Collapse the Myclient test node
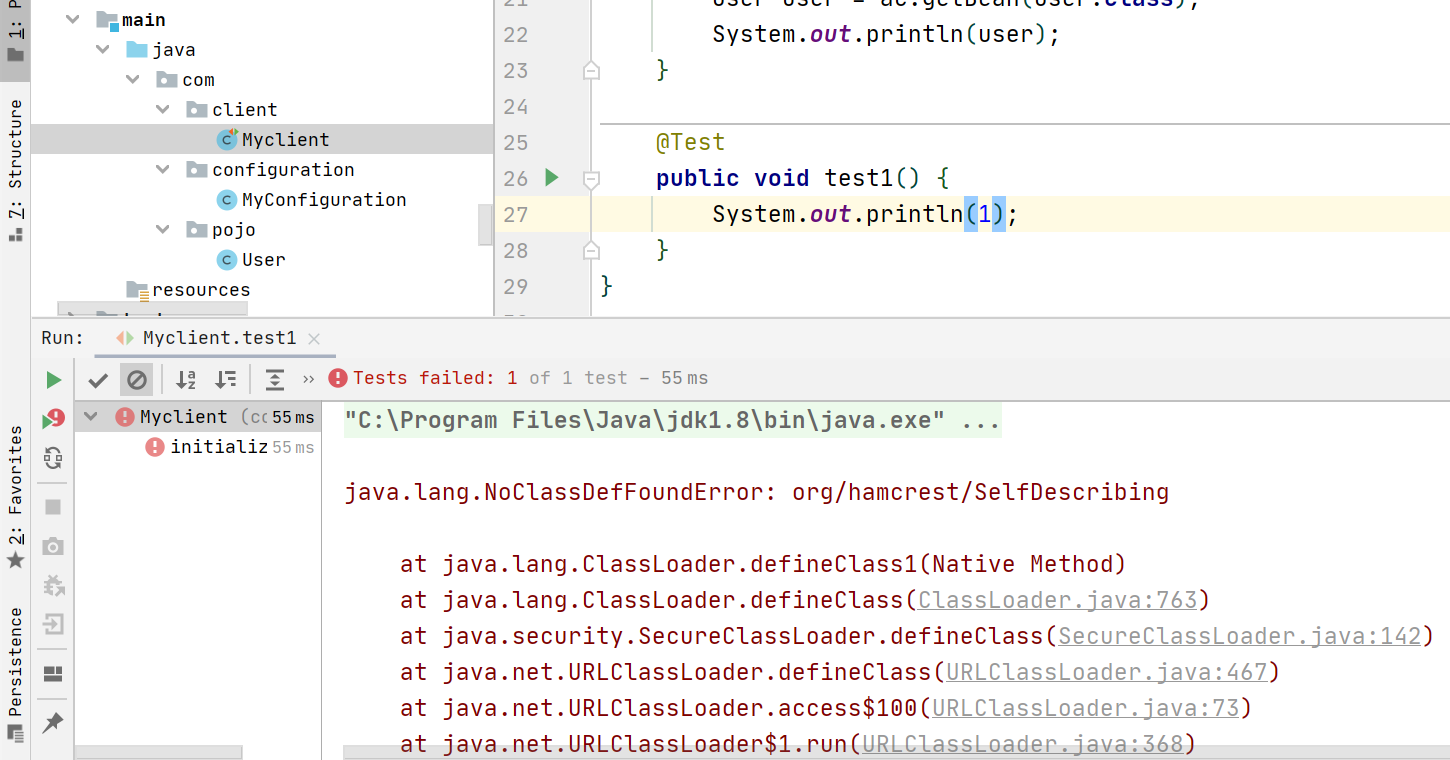This screenshot has height=760, width=1450. [x=91, y=417]
